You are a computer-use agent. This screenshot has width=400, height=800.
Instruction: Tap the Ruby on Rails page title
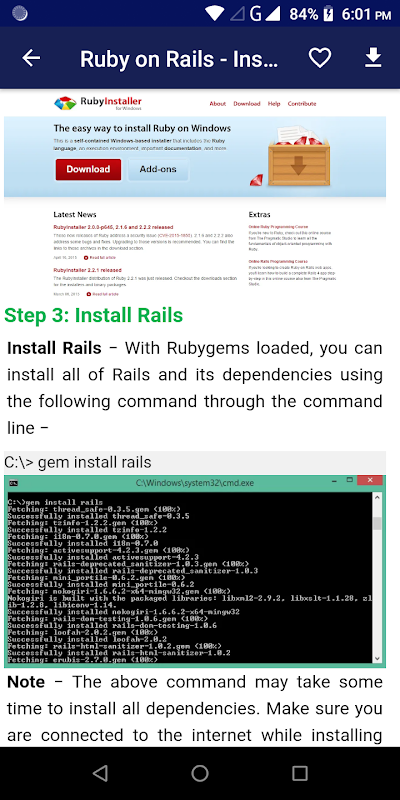coord(179,59)
